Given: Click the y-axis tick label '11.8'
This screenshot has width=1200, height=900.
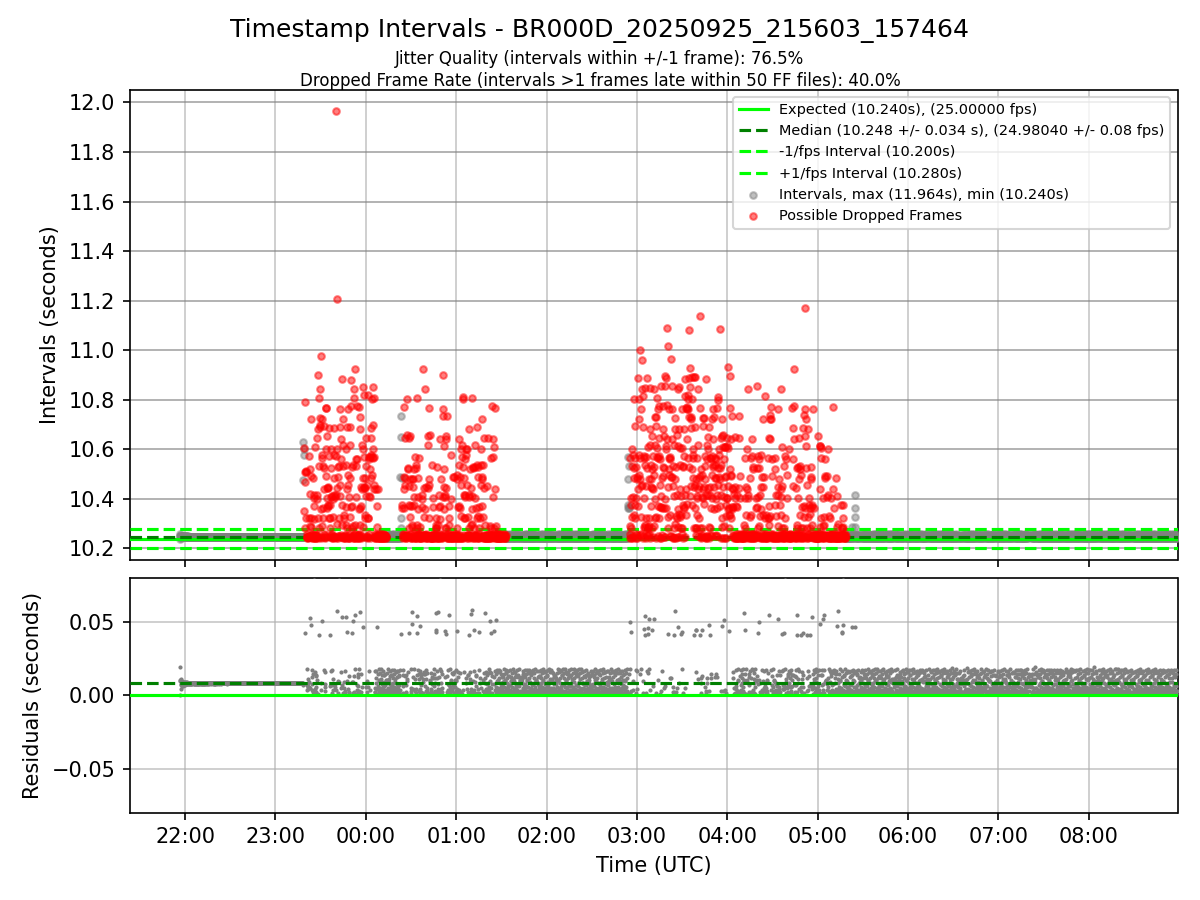Looking at the screenshot, I should click(92, 152).
